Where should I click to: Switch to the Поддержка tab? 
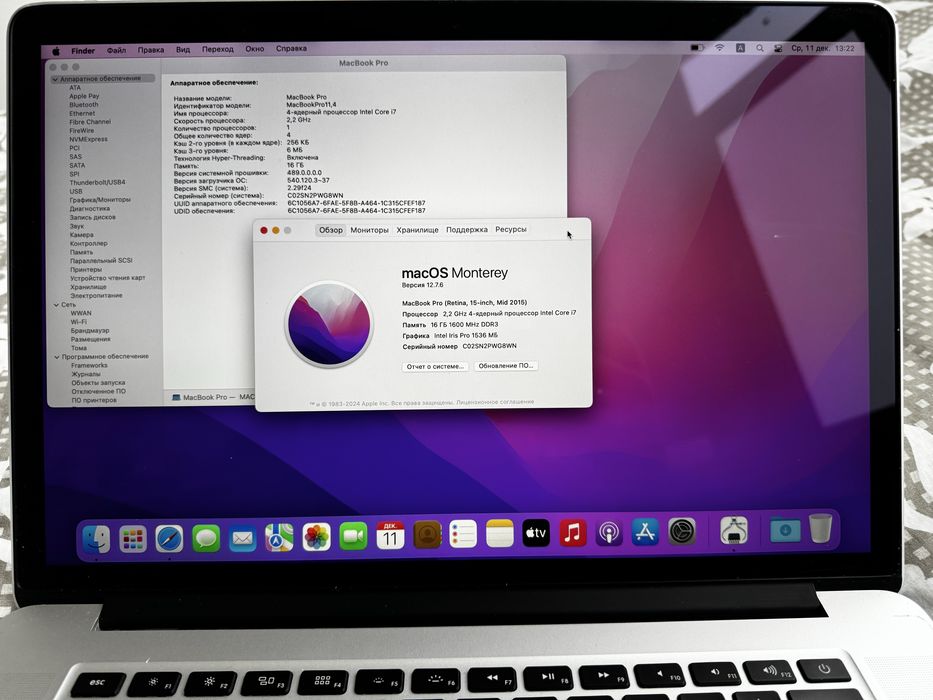pyautogui.click(x=466, y=229)
